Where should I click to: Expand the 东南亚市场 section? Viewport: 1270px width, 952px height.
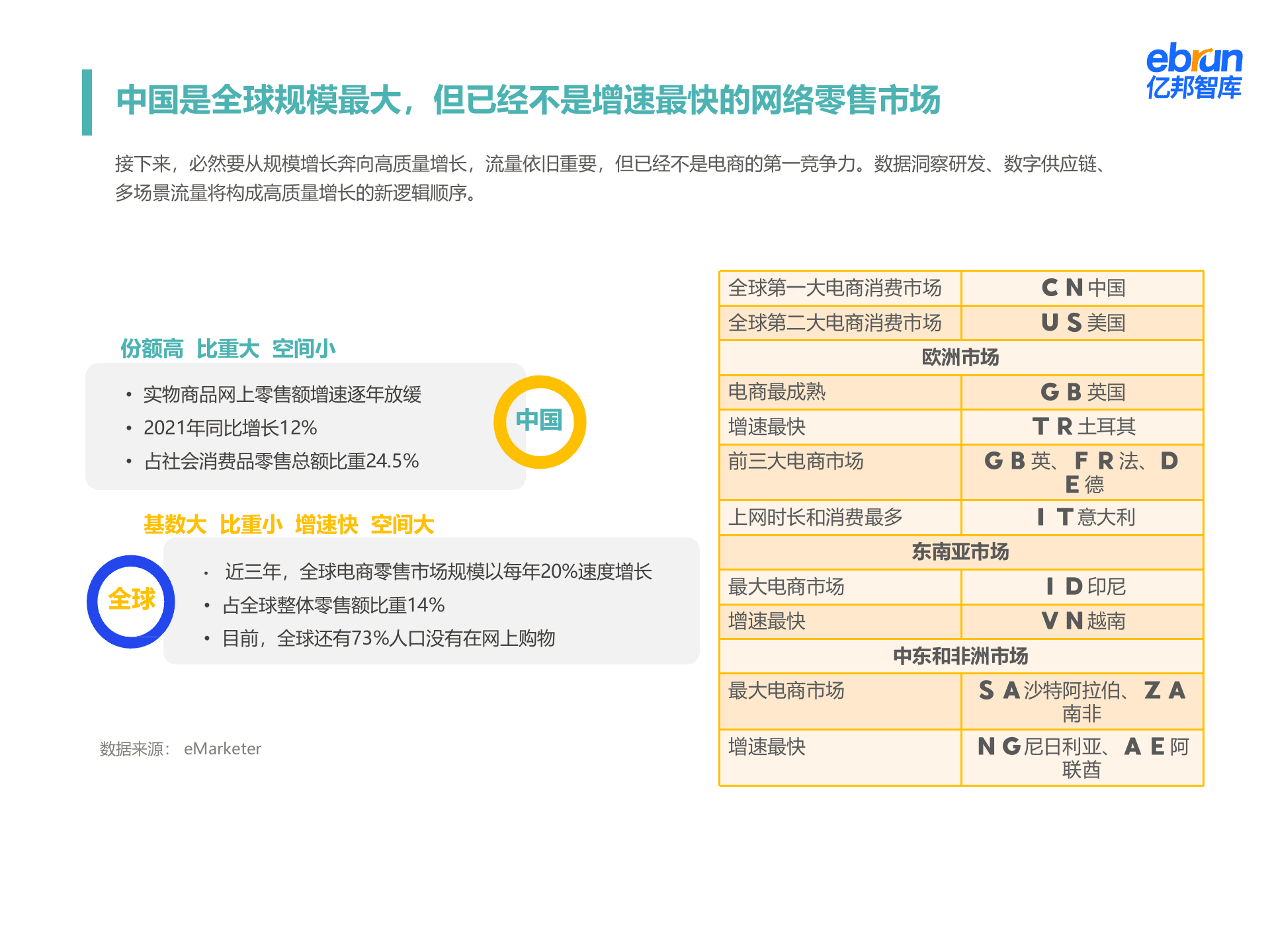click(960, 552)
